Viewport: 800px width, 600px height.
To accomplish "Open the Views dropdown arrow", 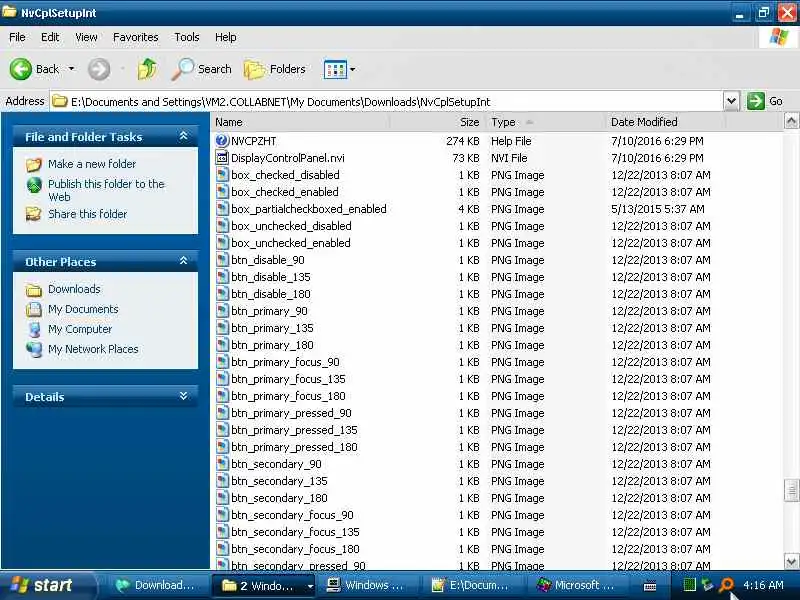I will 353,69.
